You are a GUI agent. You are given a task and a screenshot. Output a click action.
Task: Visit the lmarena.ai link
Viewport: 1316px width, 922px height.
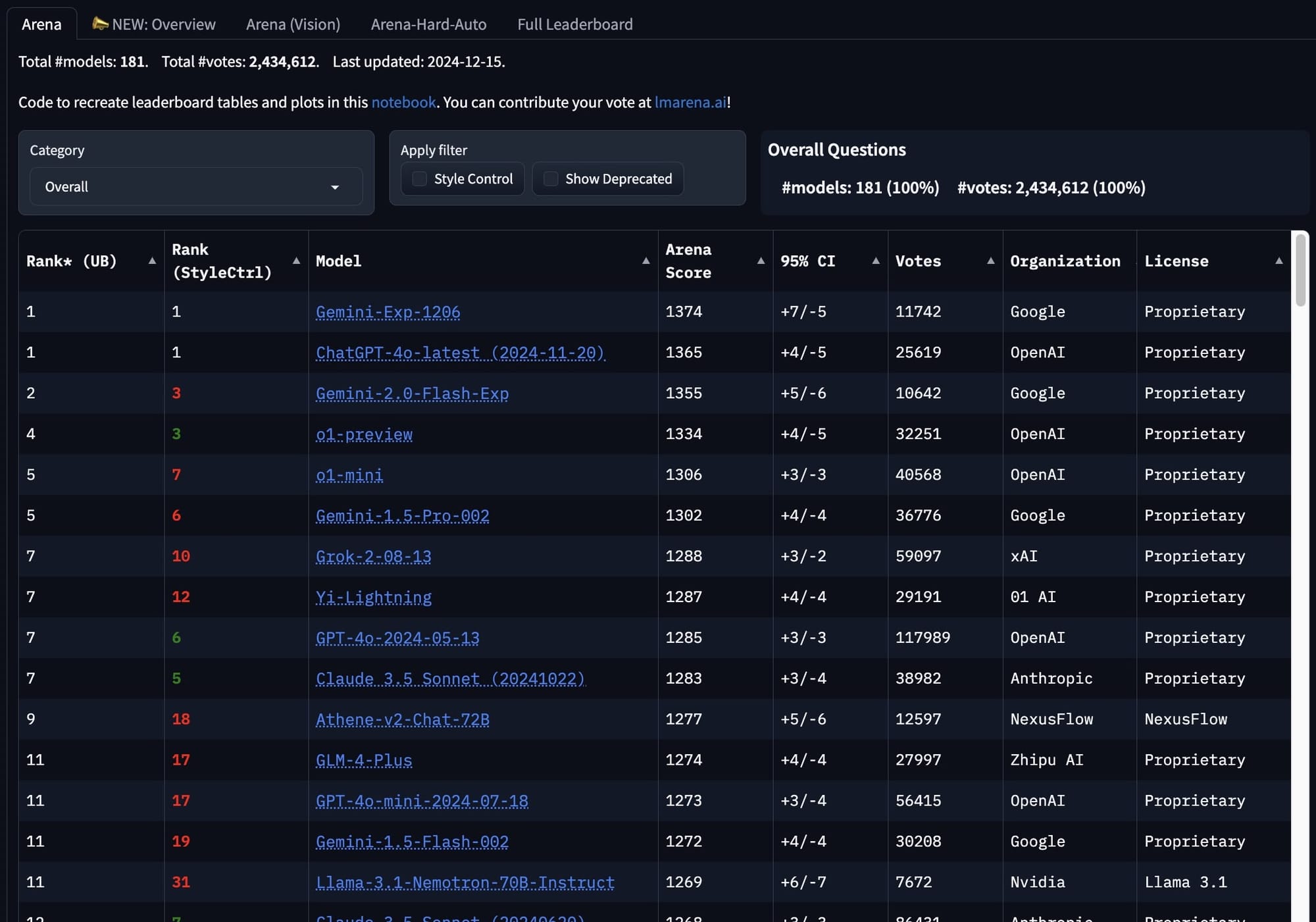(x=690, y=102)
